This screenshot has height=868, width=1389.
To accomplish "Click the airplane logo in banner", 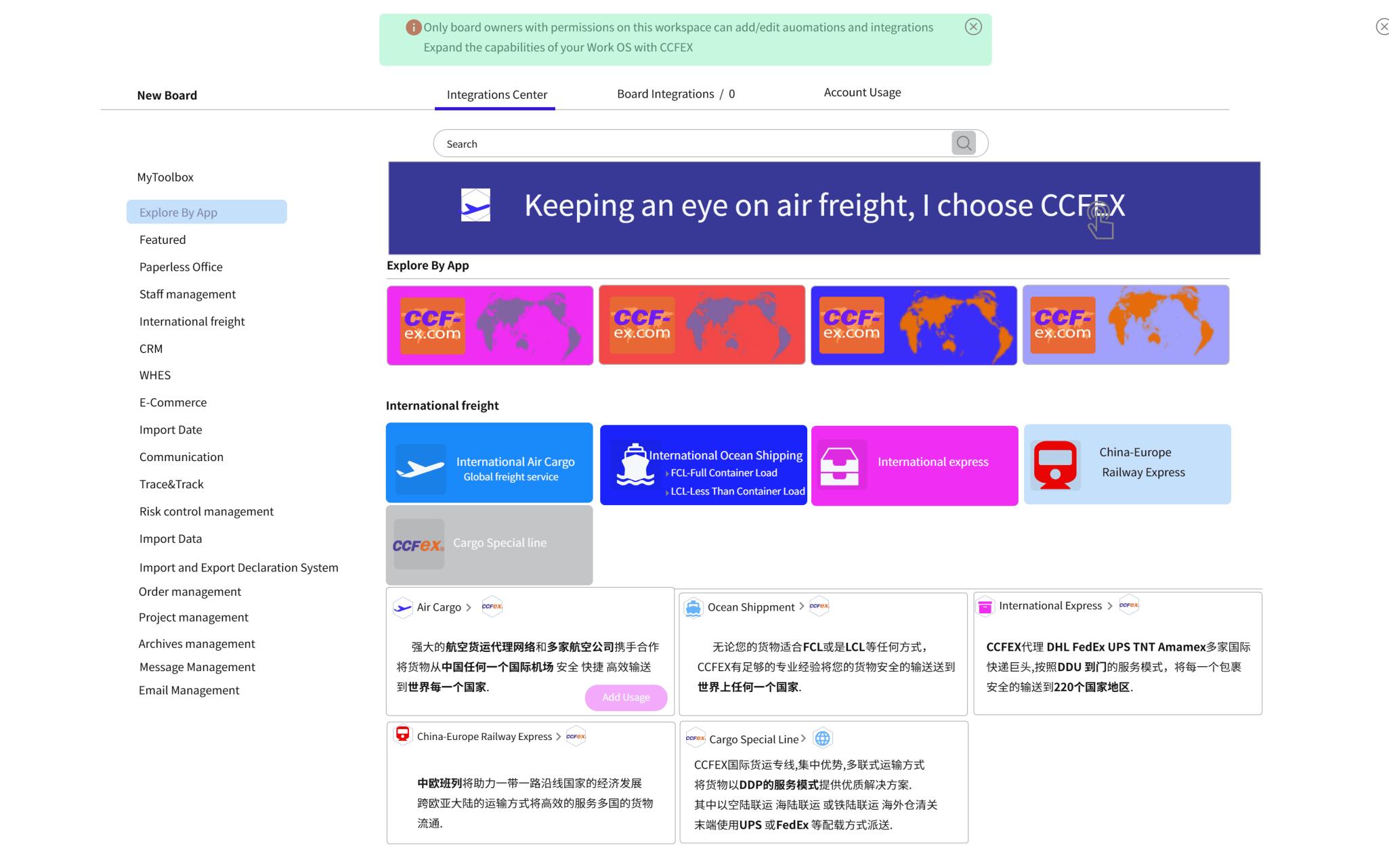I will [x=475, y=205].
